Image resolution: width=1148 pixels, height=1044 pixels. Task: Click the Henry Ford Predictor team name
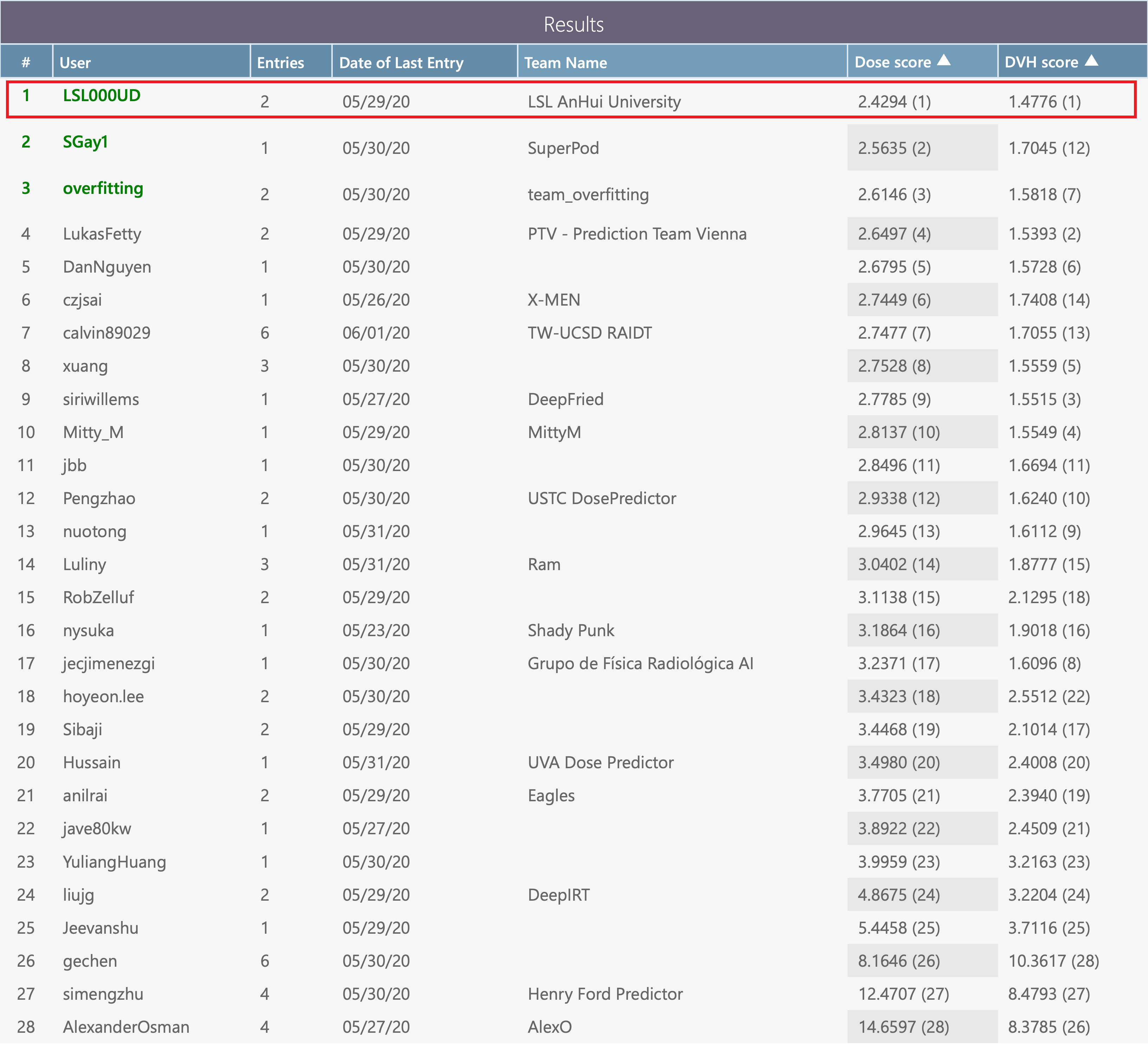coord(605,994)
